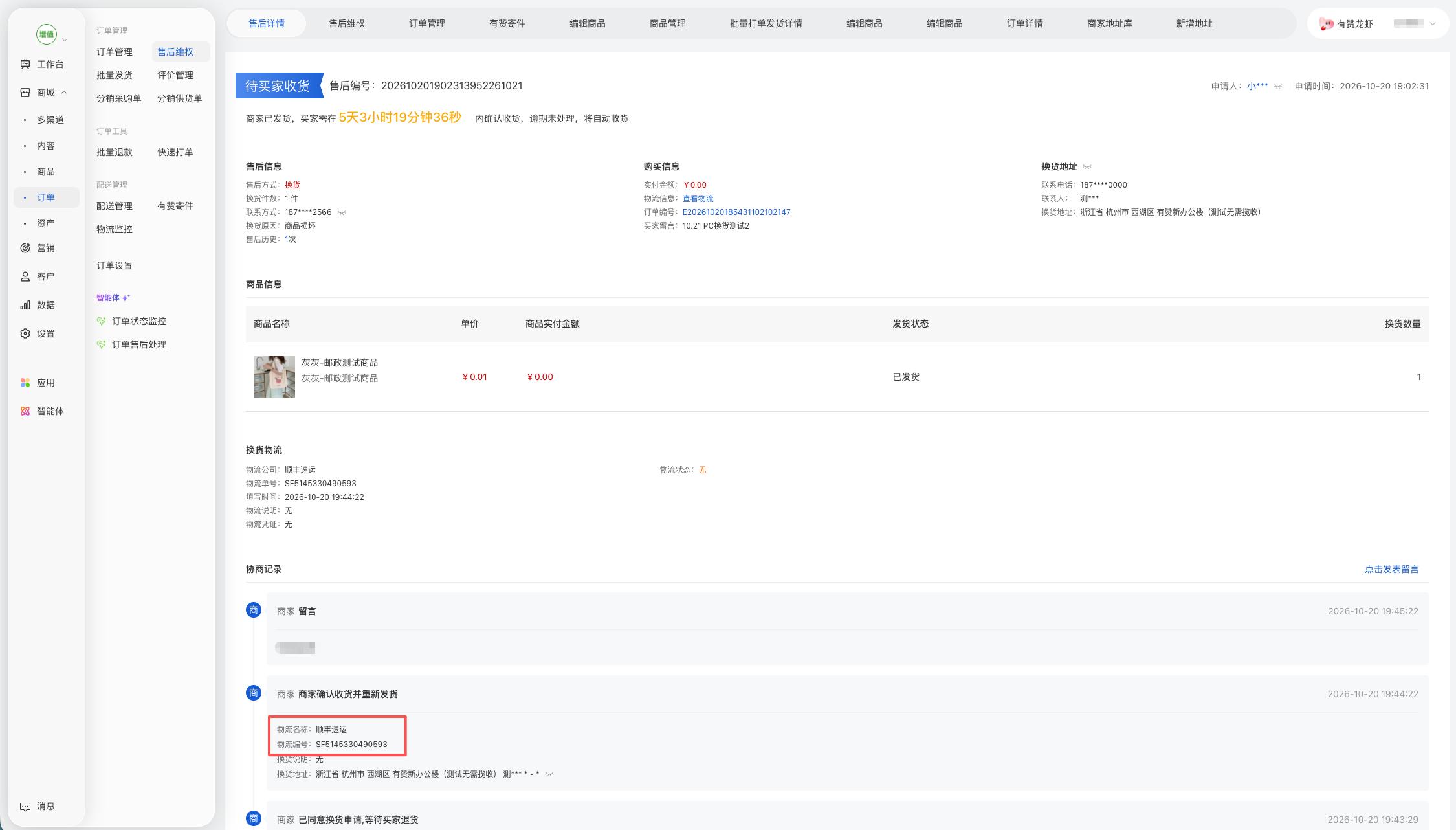Click 订单售后处理 agent icon
The width and height of the screenshot is (1456, 830).
[101, 344]
